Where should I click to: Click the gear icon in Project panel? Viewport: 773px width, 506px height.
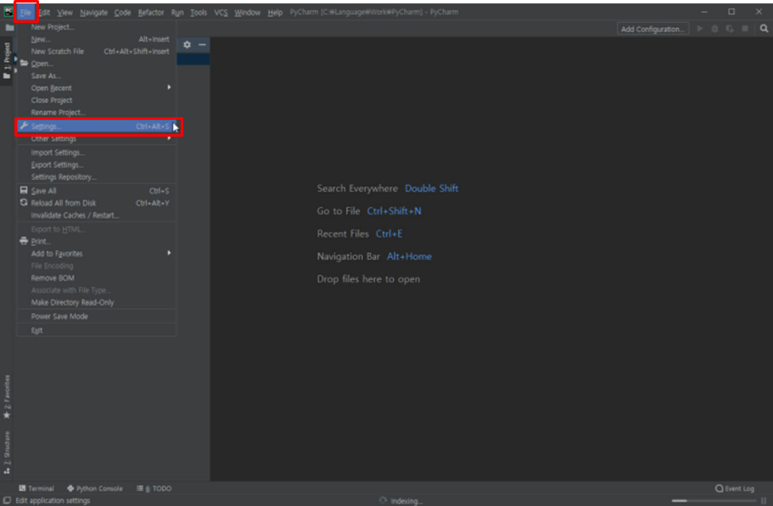(187, 44)
